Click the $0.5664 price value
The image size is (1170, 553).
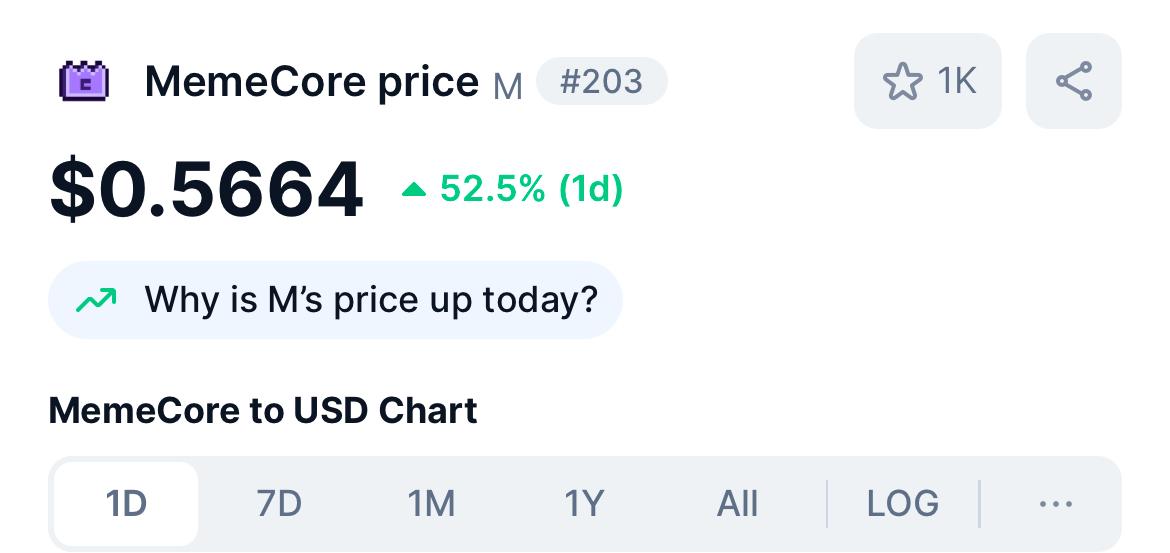pos(206,189)
